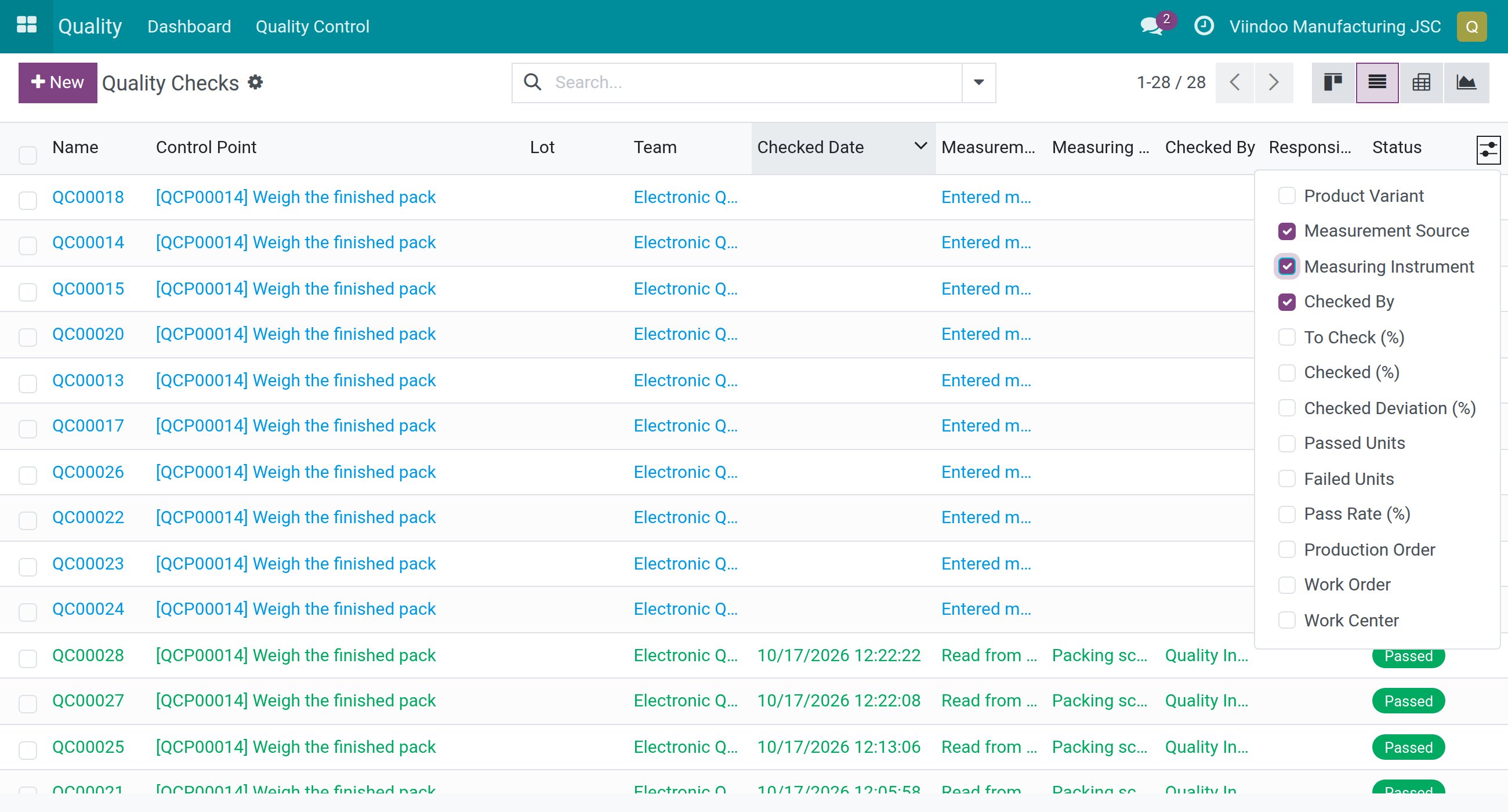Open the apps grid home menu

26,26
